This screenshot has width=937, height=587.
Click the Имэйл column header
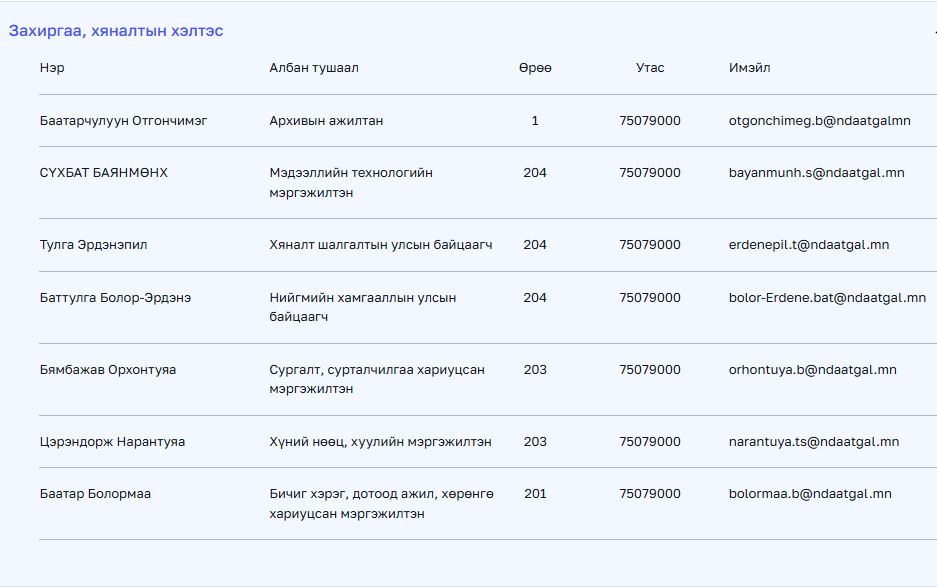[x=750, y=68]
